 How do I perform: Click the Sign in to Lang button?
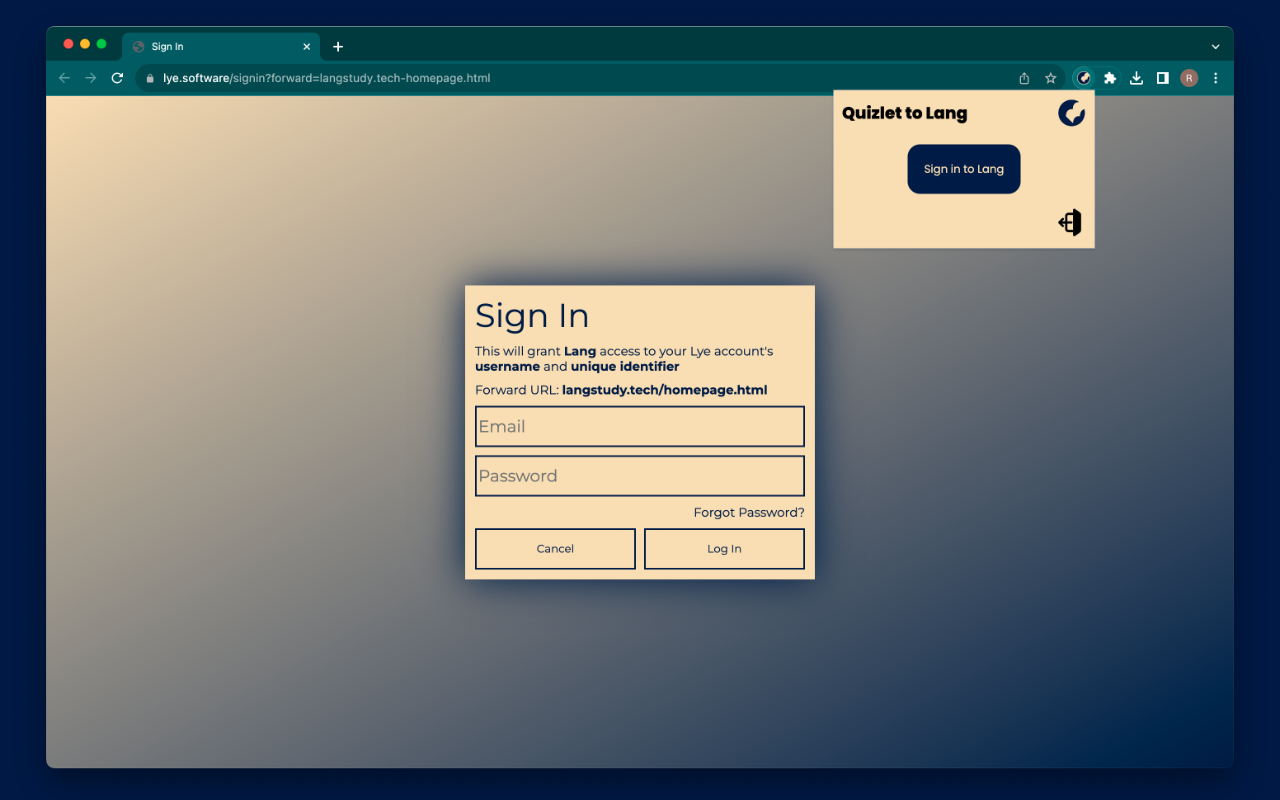pyautogui.click(x=964, y=169)
